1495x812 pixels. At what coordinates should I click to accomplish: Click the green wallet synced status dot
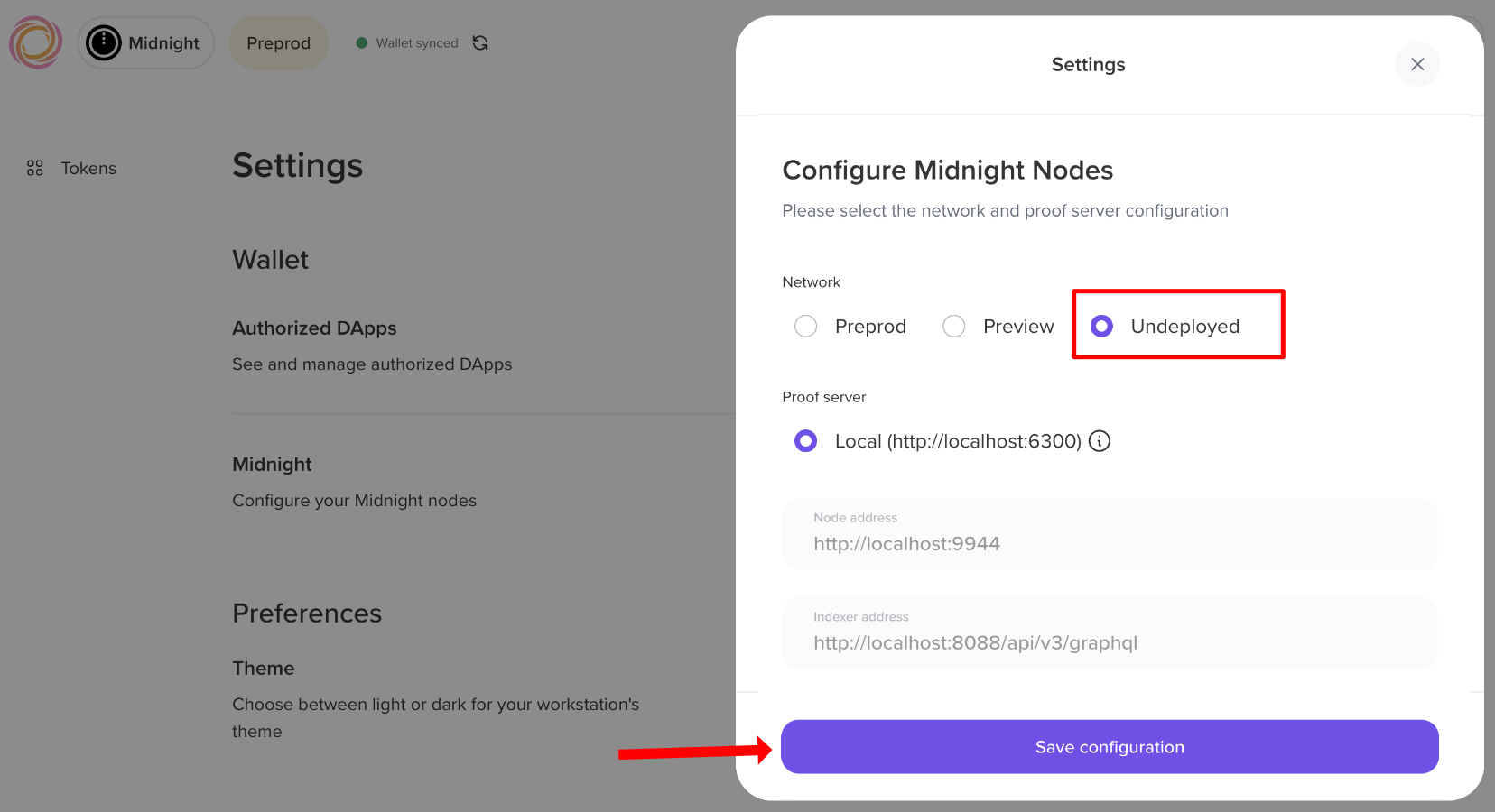[362, 42]
